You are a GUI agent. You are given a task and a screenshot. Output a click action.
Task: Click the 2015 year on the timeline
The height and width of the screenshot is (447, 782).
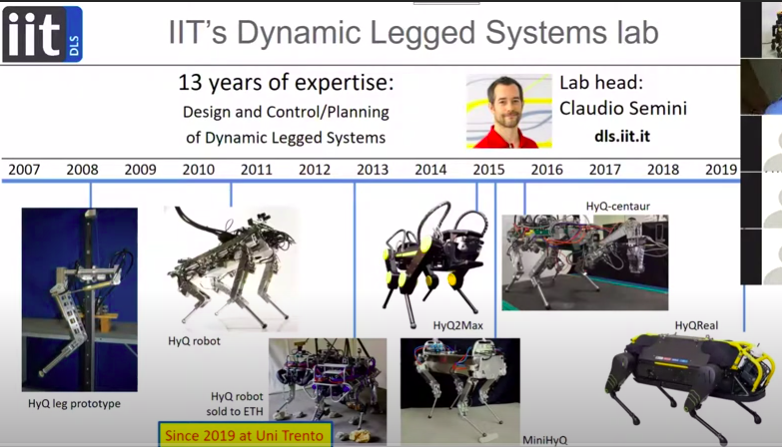[x=489, y=170]
